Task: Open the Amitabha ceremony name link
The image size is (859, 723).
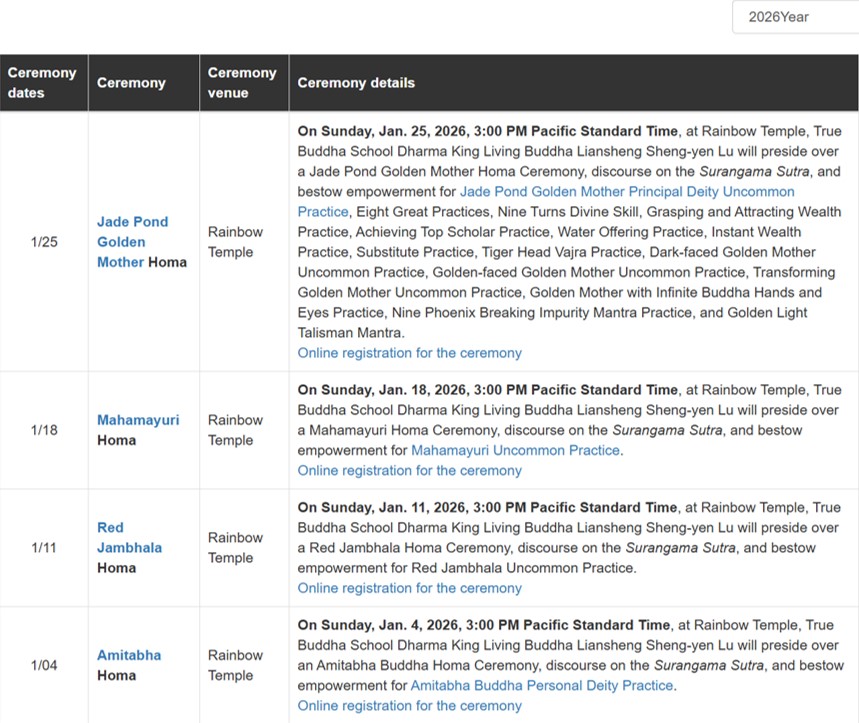Action: tap(129, 655)
